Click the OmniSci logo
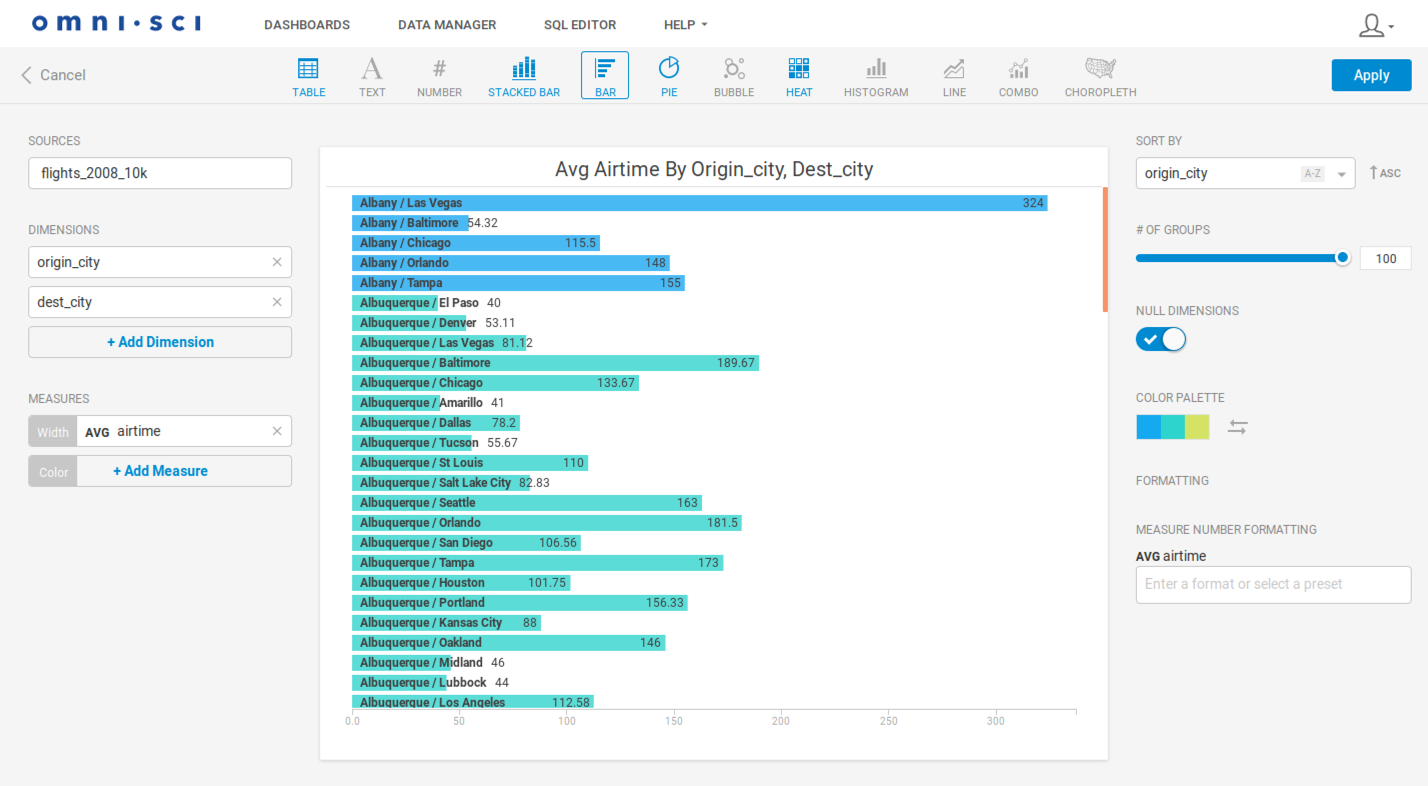 [x=116, y=23]
